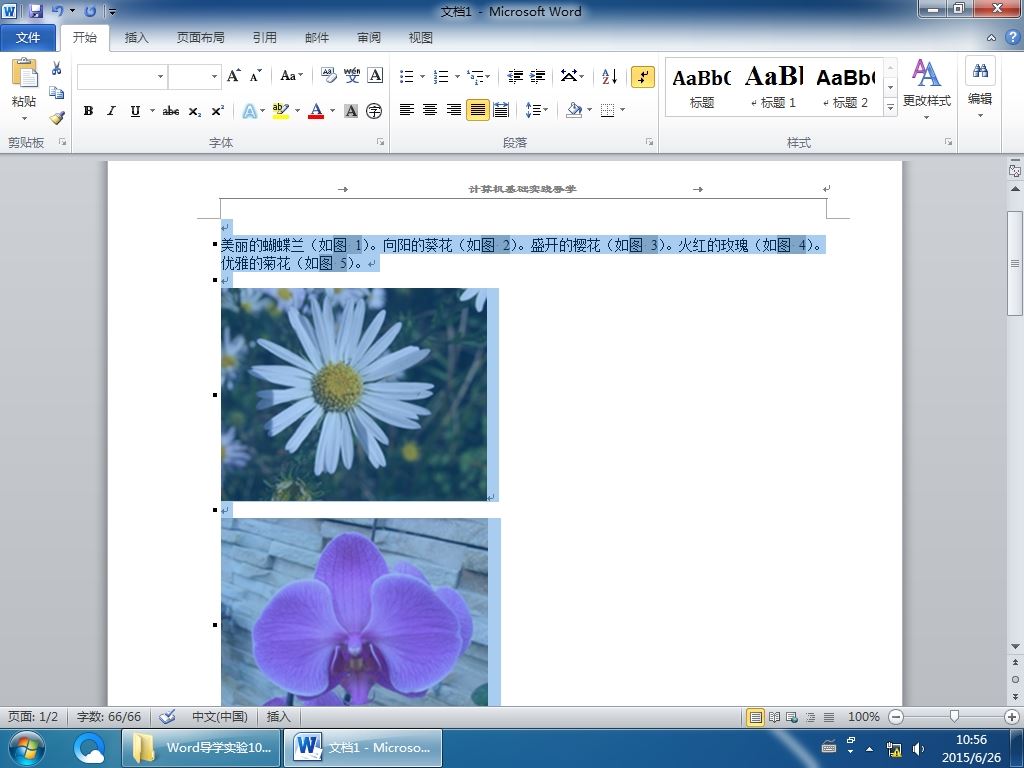Open Word导学实验 folder in taskbar

tap(202, 748)
